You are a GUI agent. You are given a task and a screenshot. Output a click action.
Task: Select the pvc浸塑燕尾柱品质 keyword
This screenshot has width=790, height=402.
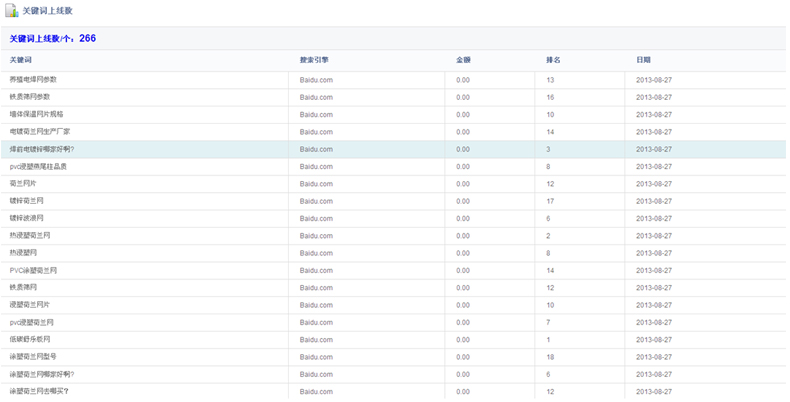click(40, 166)
